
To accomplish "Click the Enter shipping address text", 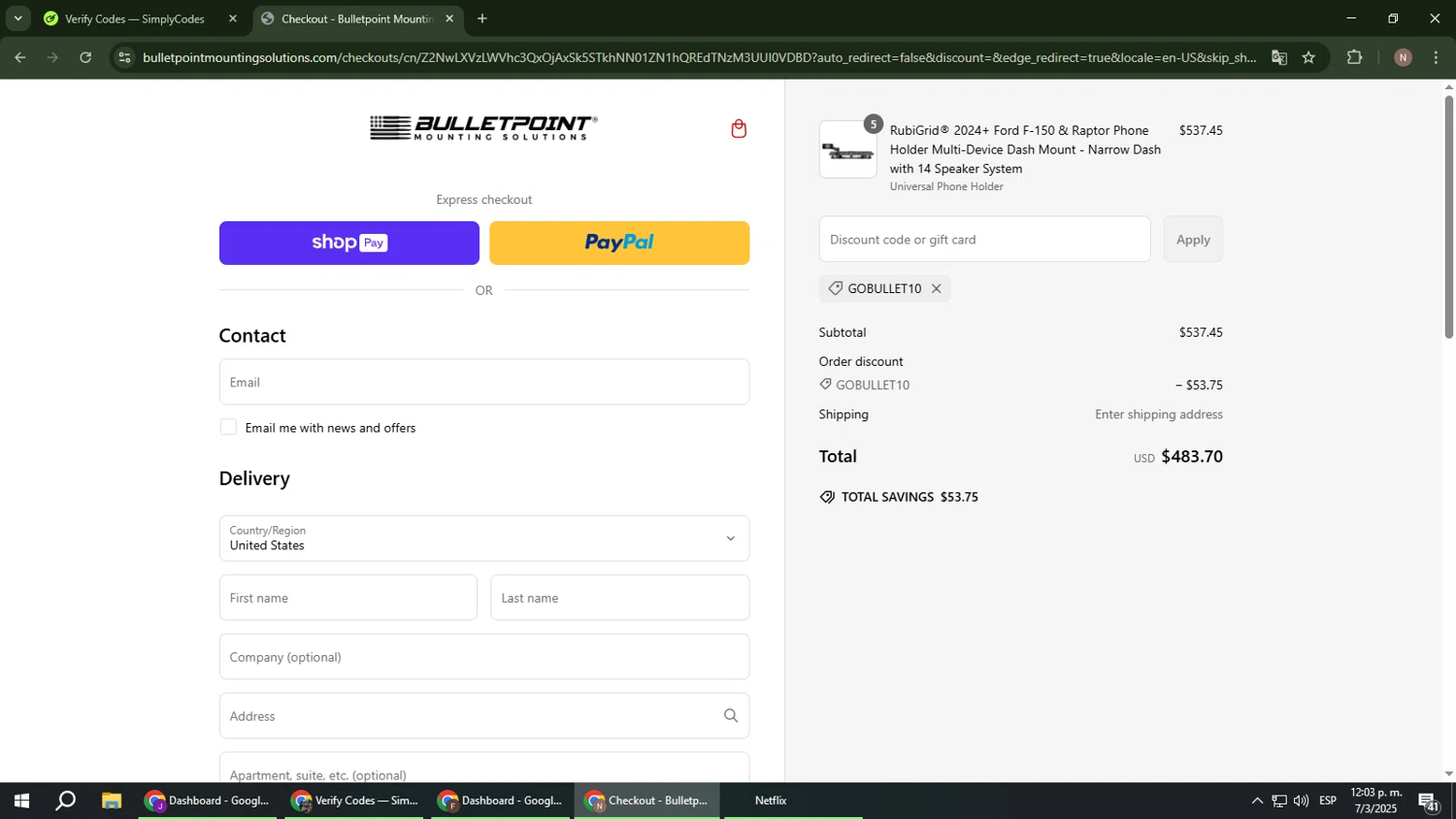I will (1159, 414).
